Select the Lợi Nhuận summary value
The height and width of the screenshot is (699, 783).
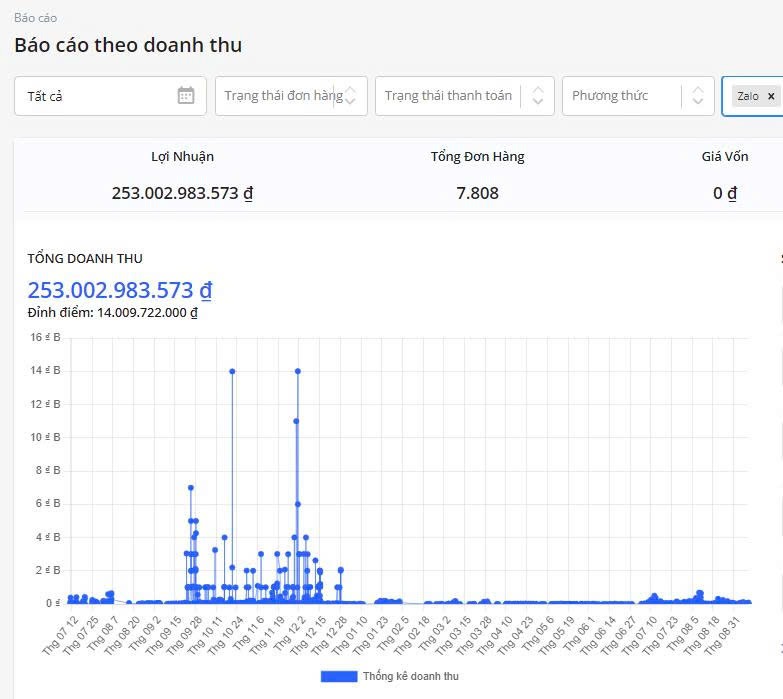(x=182, y=193)
